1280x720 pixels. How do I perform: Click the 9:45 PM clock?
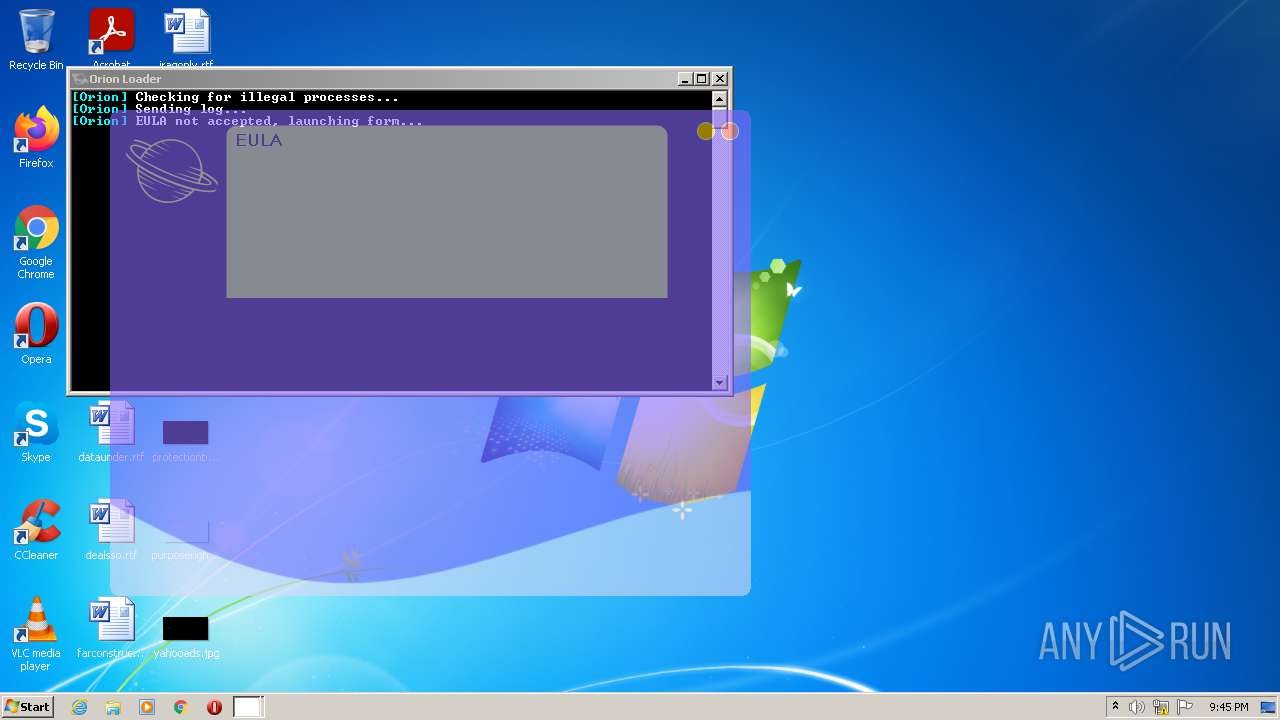pyautogui.click(x=1228, y=707)
